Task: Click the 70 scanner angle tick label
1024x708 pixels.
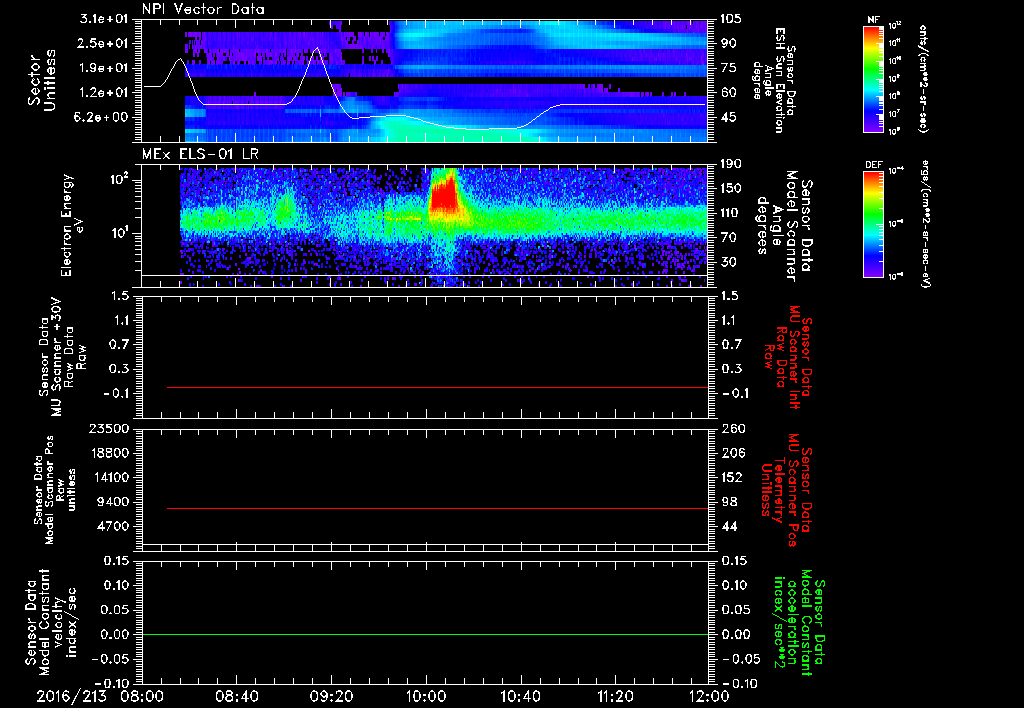Action: [x=728, y=238]
